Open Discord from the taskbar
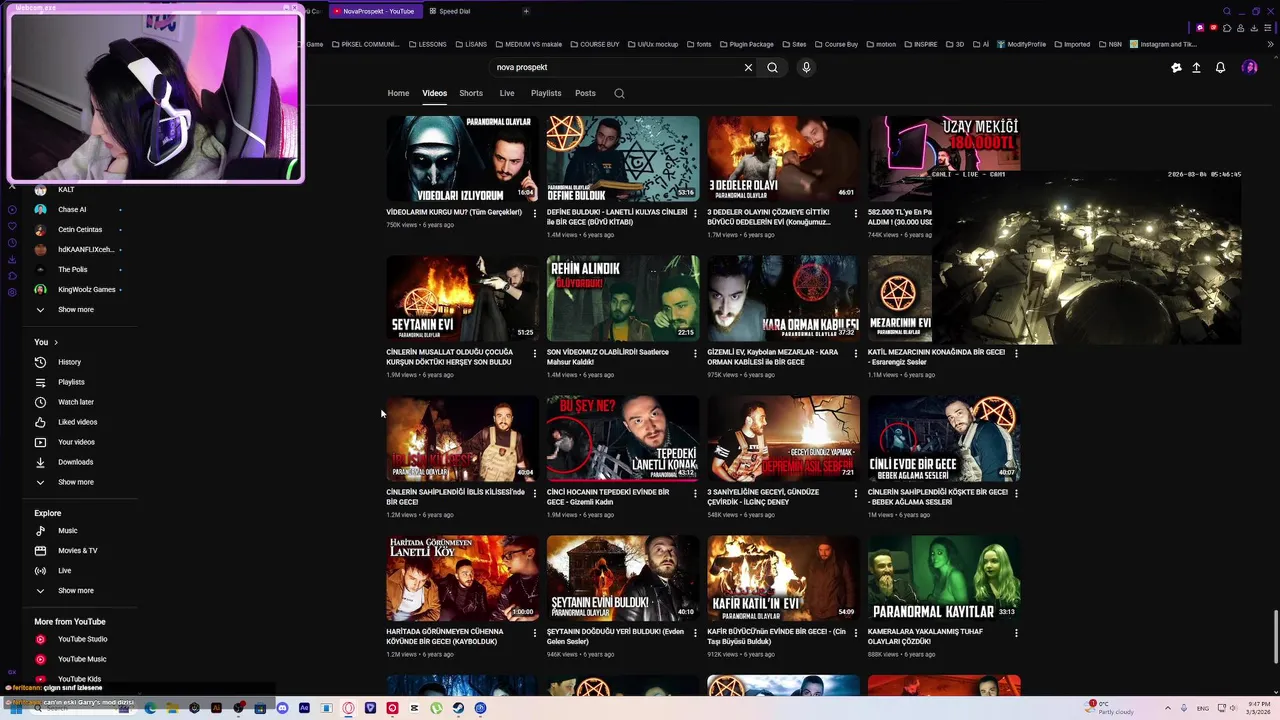The height and width of the screenshot is (720, 1280). click(x=282, y=708)
